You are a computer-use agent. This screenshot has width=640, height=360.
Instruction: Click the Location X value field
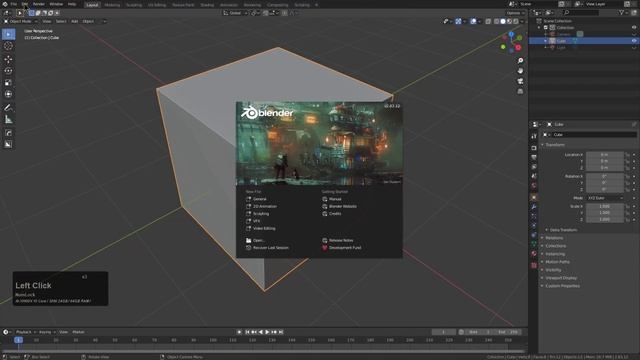[604, 155]
